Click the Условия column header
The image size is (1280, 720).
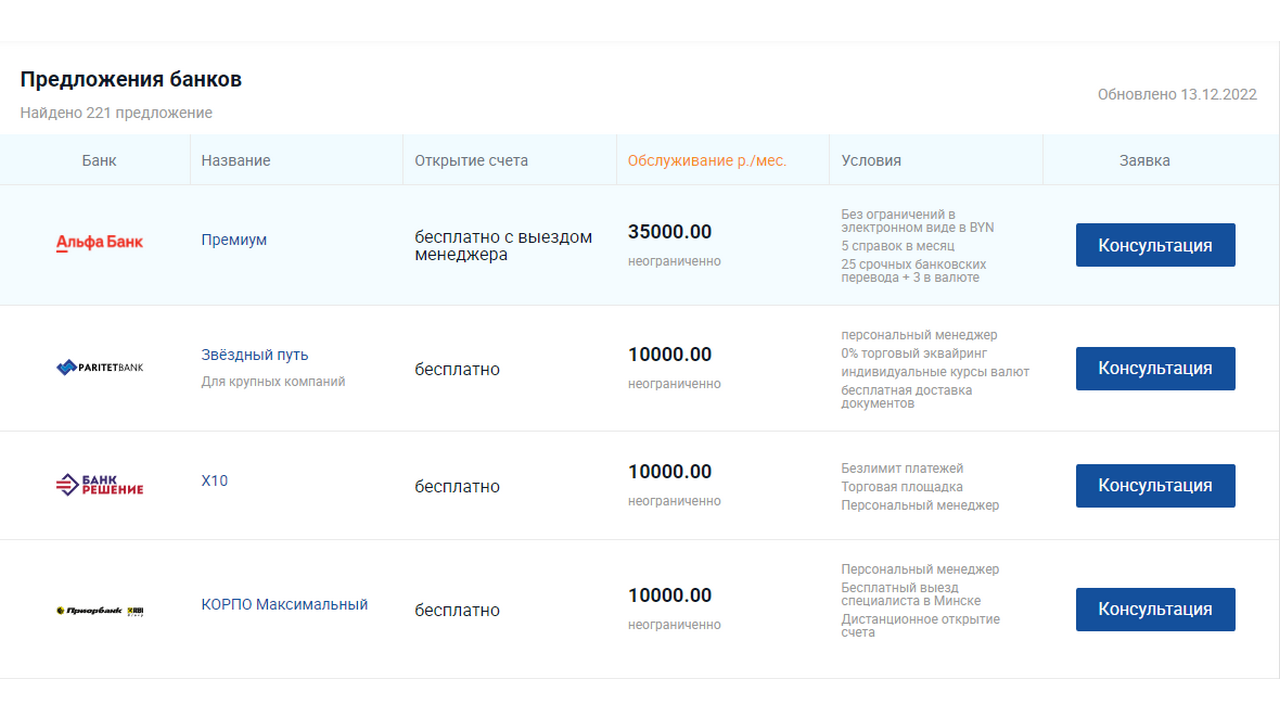[871, 160]
